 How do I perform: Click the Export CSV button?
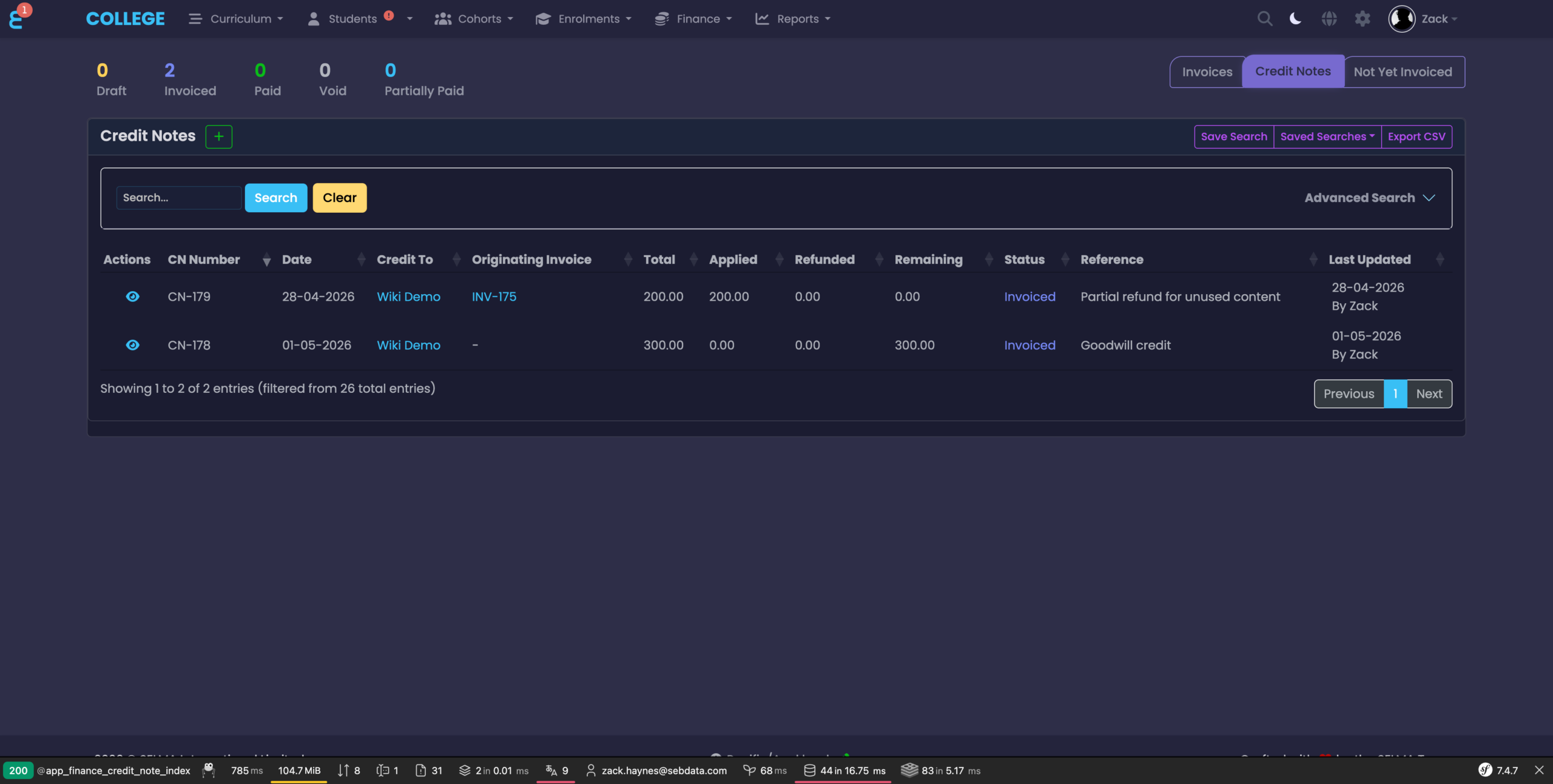1417,136
